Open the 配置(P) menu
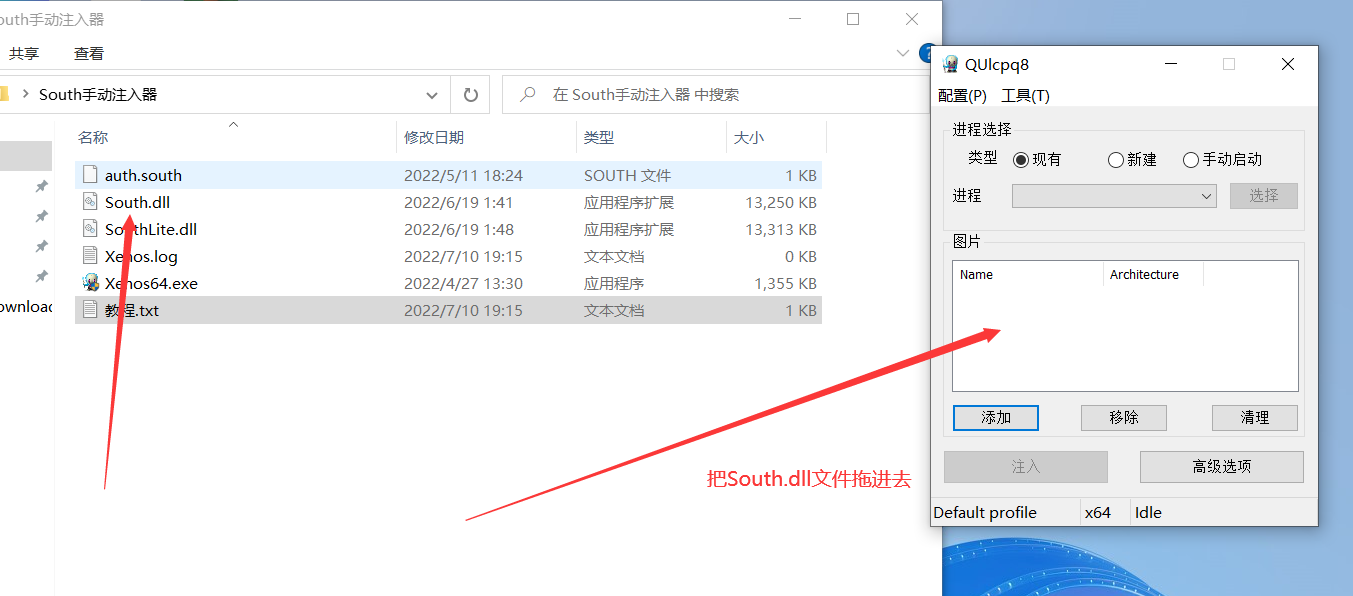This screenshot has width=1353, height=596. [x=962, y=96]
